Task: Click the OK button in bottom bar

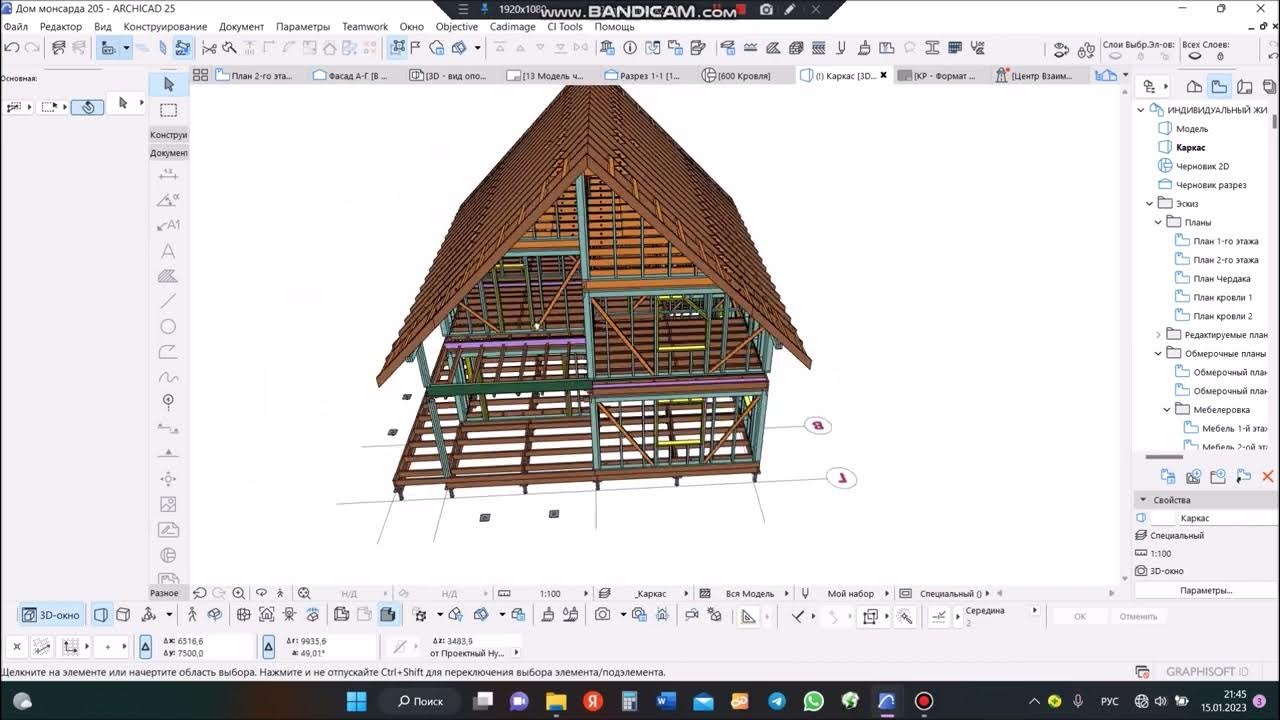Action: [x=1080, y=616]
